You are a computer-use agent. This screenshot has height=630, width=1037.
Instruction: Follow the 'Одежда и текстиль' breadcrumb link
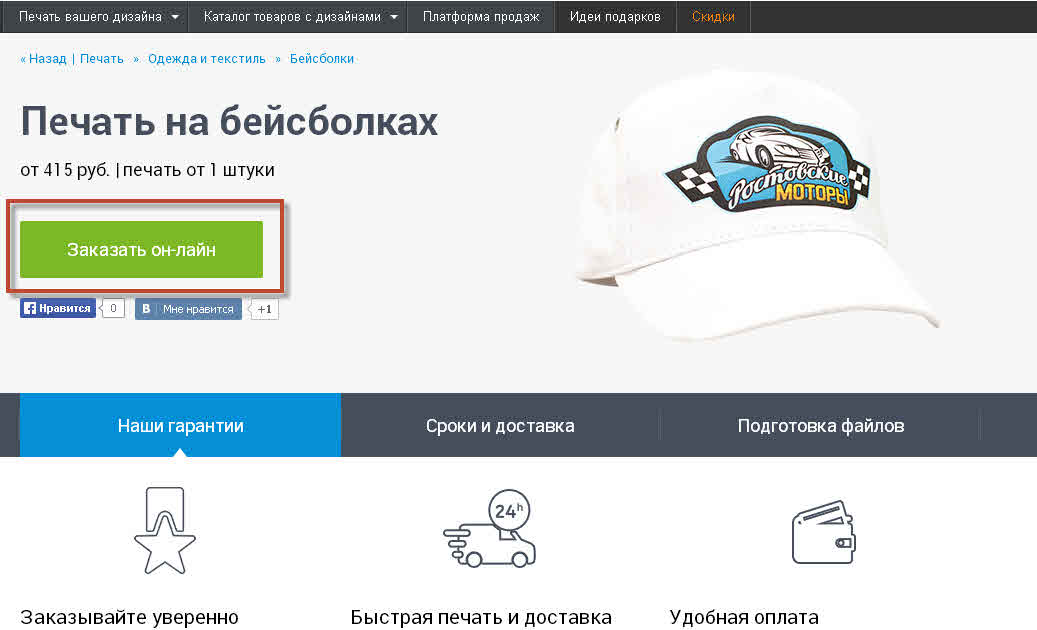pos(207,59)
